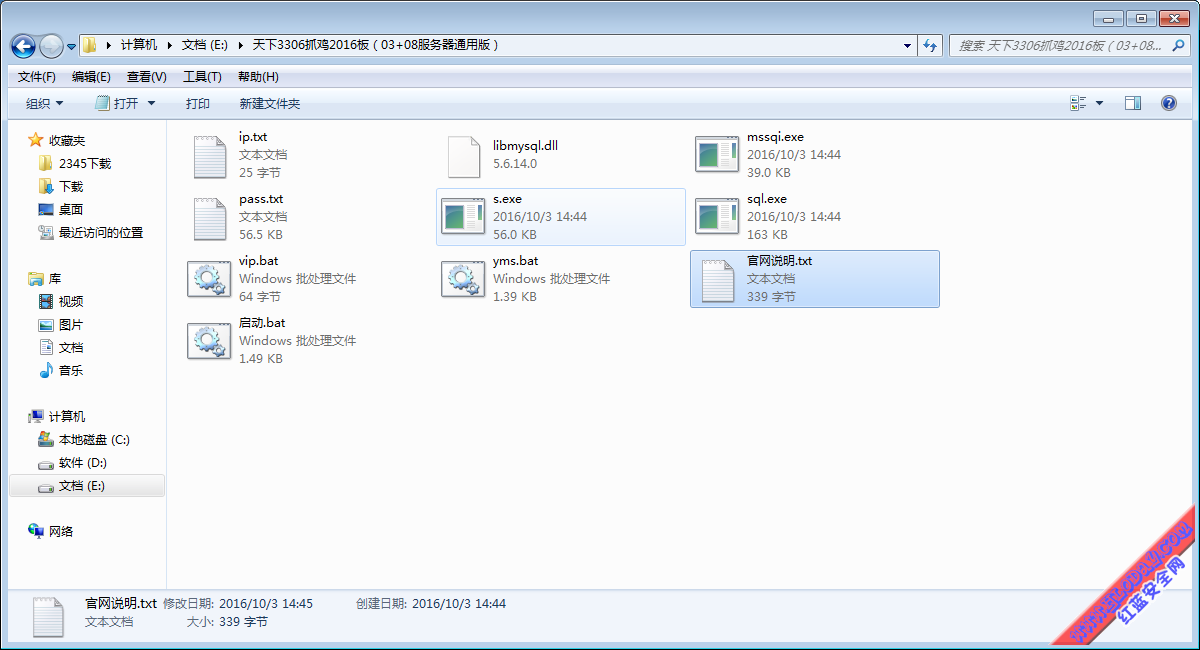
Task: Select the sql.exe application icon
Action: (717, 217)
